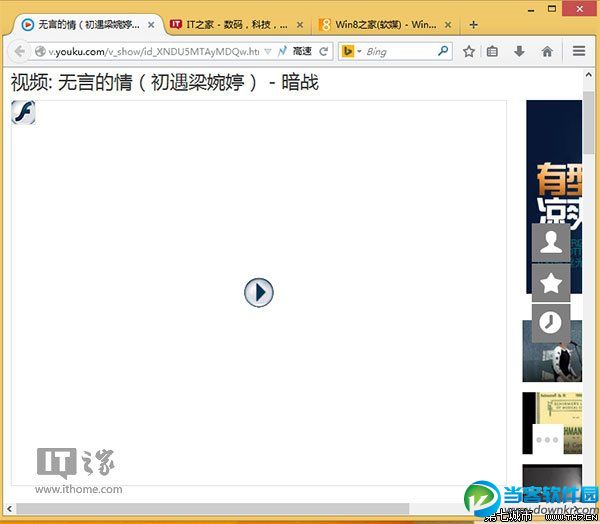Open the downloads arrow icon
This screenshot has height=524, width=600.
tap(519, 51)
